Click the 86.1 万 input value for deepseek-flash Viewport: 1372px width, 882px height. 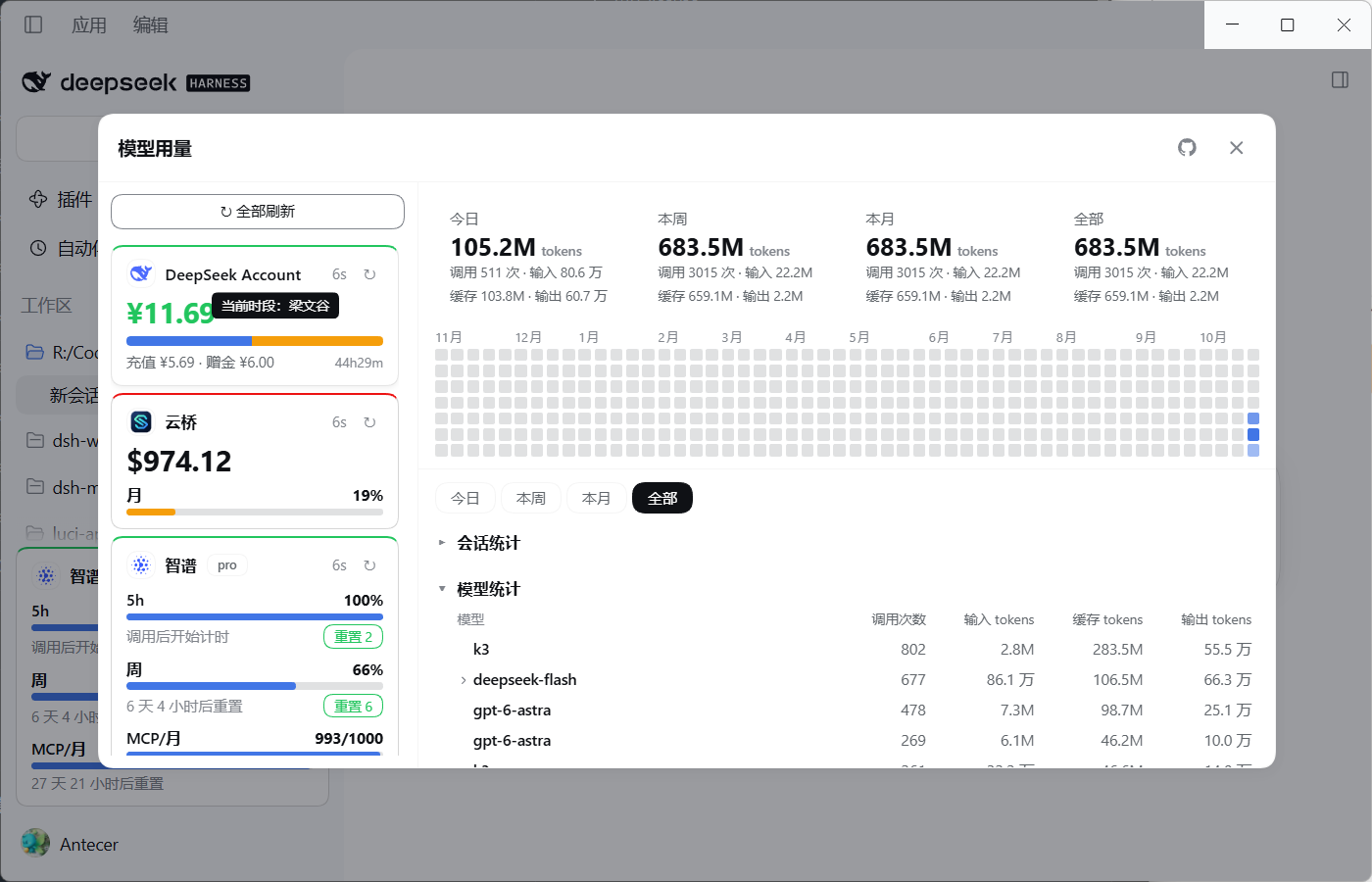pos(1010,680)
